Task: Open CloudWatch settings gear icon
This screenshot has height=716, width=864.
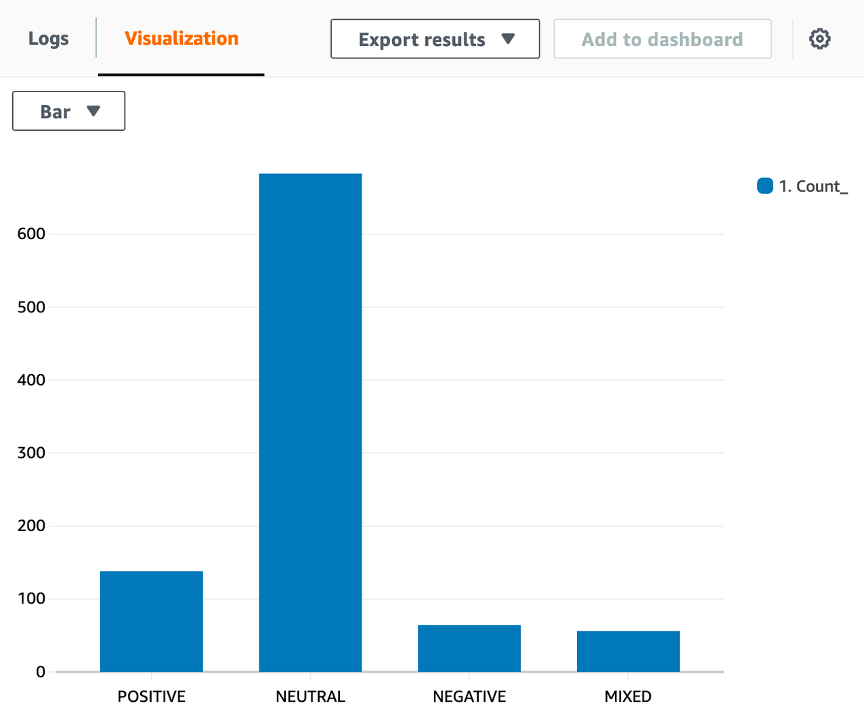Action: pos(820,38)
